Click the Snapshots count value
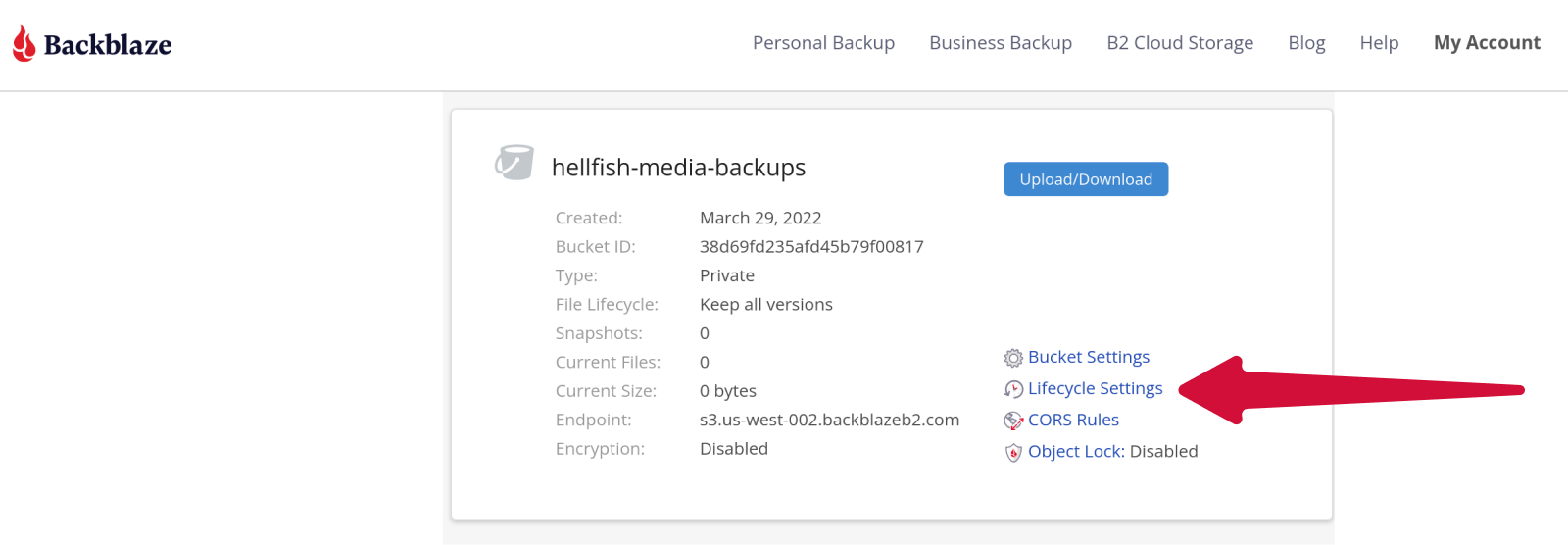Image resolution: width=1568 pixels, height=545 pixels. (x=705, y=333)
